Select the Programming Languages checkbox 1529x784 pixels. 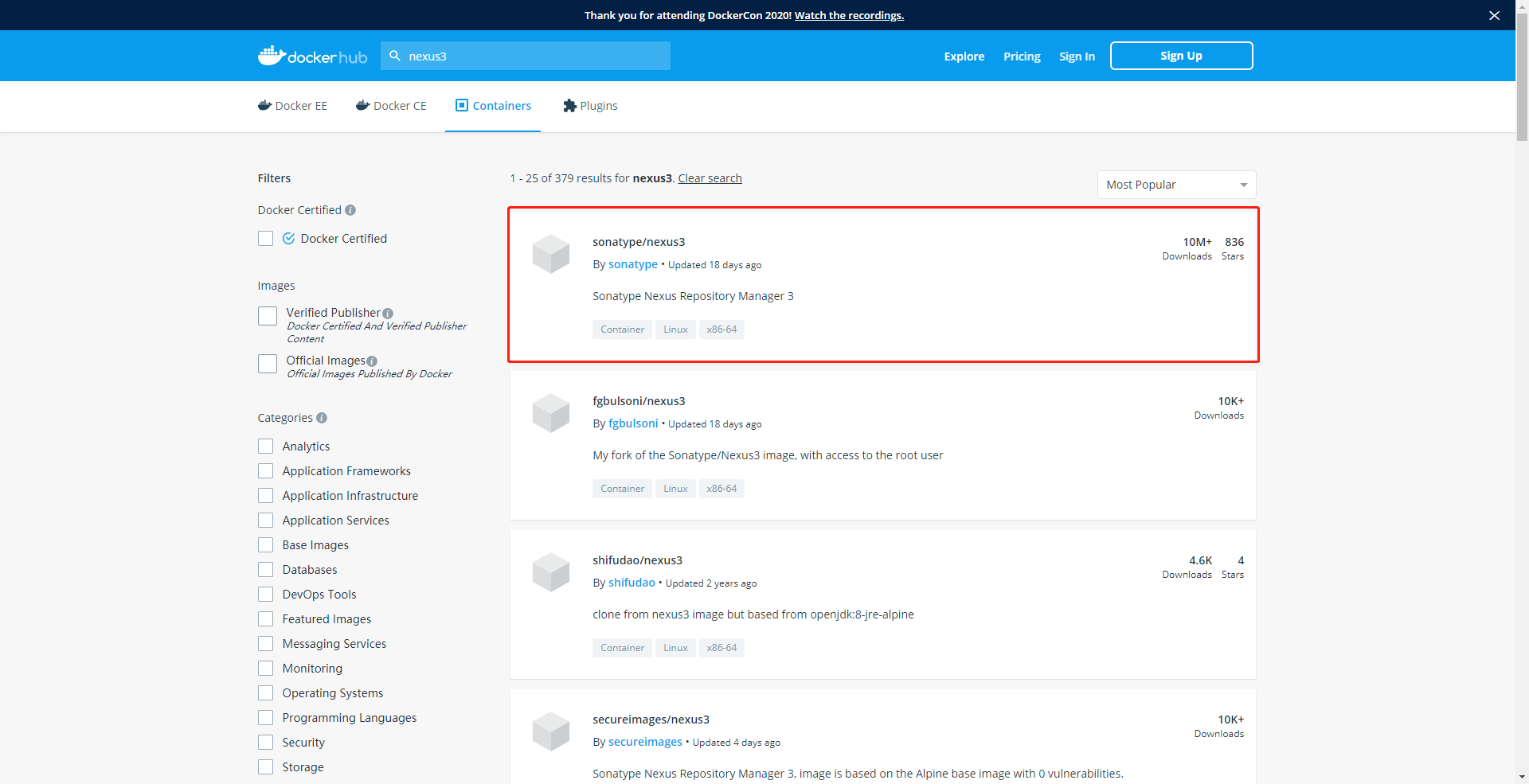tap(266, 718)
